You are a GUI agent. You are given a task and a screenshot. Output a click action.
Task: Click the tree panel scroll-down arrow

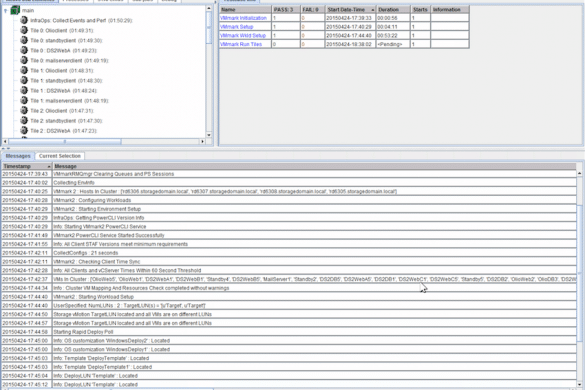tap(209, 135)
